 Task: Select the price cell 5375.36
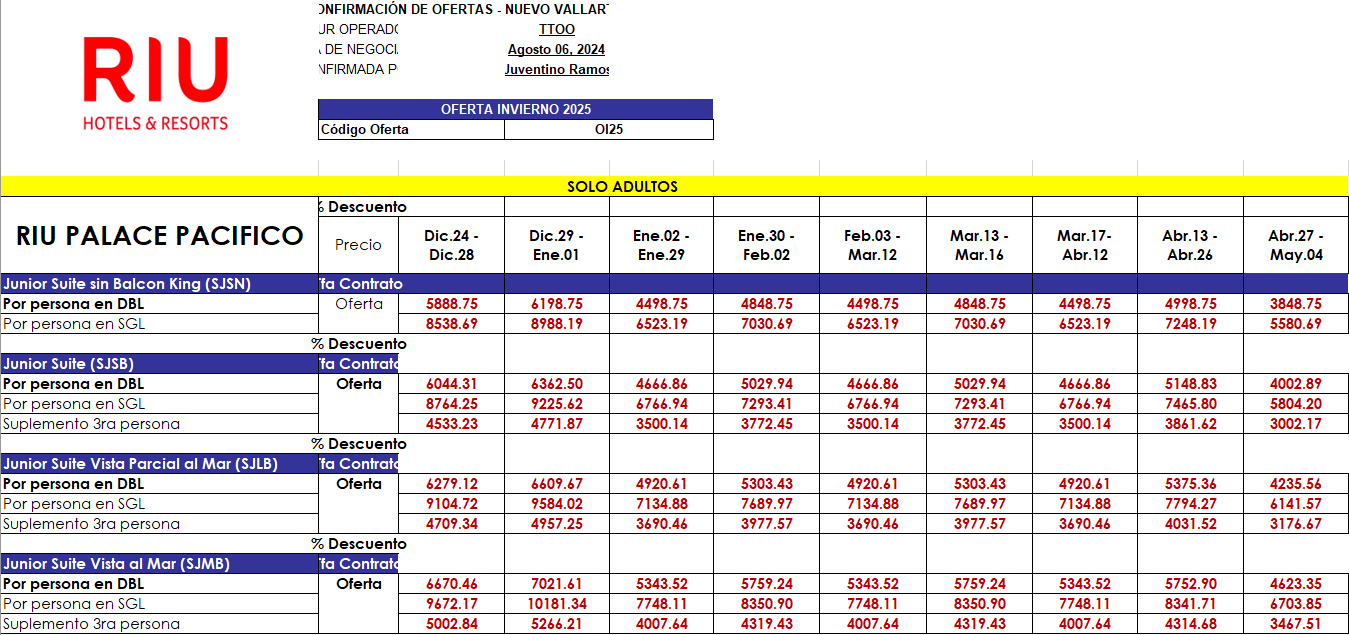(x=1190, y=484)
